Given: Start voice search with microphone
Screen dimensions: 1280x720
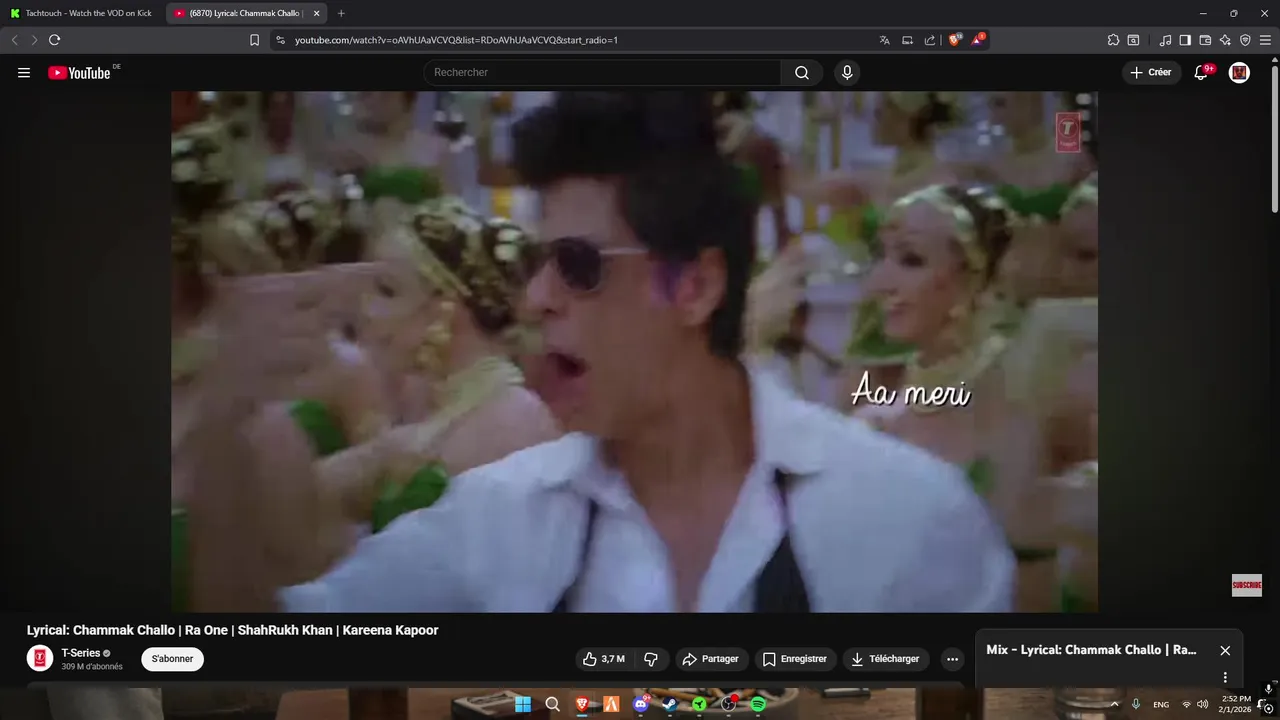Looking at the screenshot, I should (x=847, y=72).
